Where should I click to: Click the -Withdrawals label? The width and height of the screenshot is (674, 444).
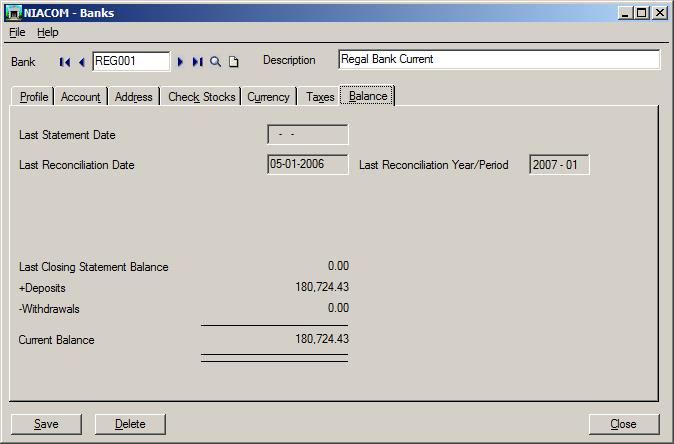[49, 309]
